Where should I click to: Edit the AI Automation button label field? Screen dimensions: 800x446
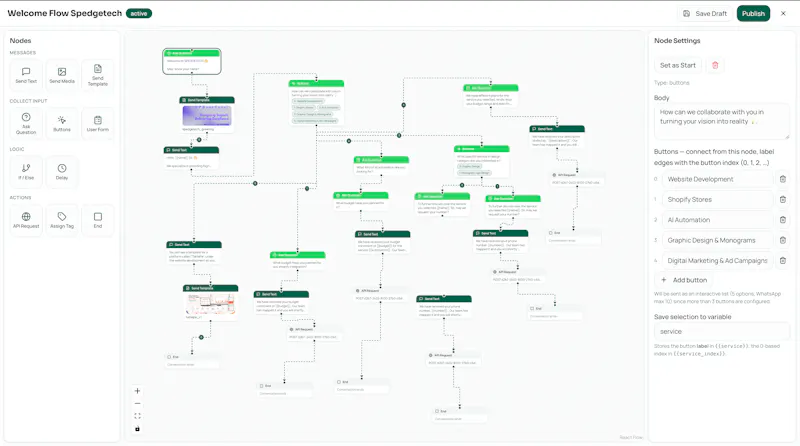coord(718,220)
